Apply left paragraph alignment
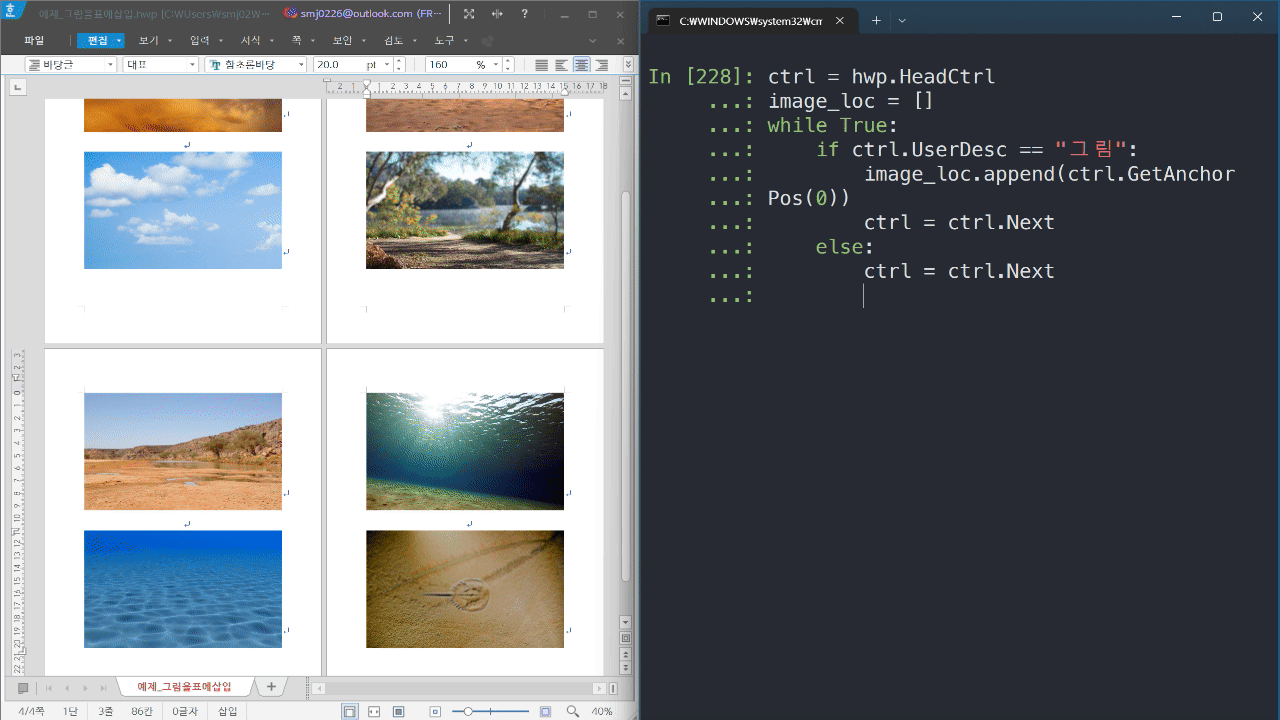The image size is (1280, 720). click(561, 64)
